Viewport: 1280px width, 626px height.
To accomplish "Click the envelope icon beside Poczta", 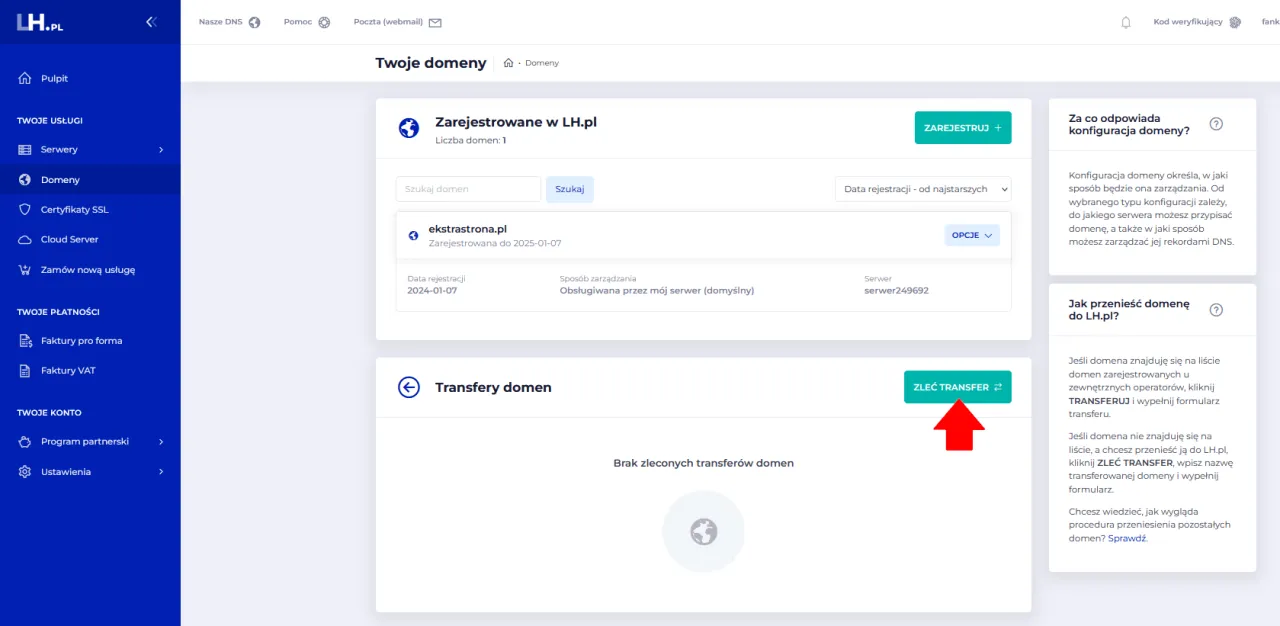I will click(435, 22).
